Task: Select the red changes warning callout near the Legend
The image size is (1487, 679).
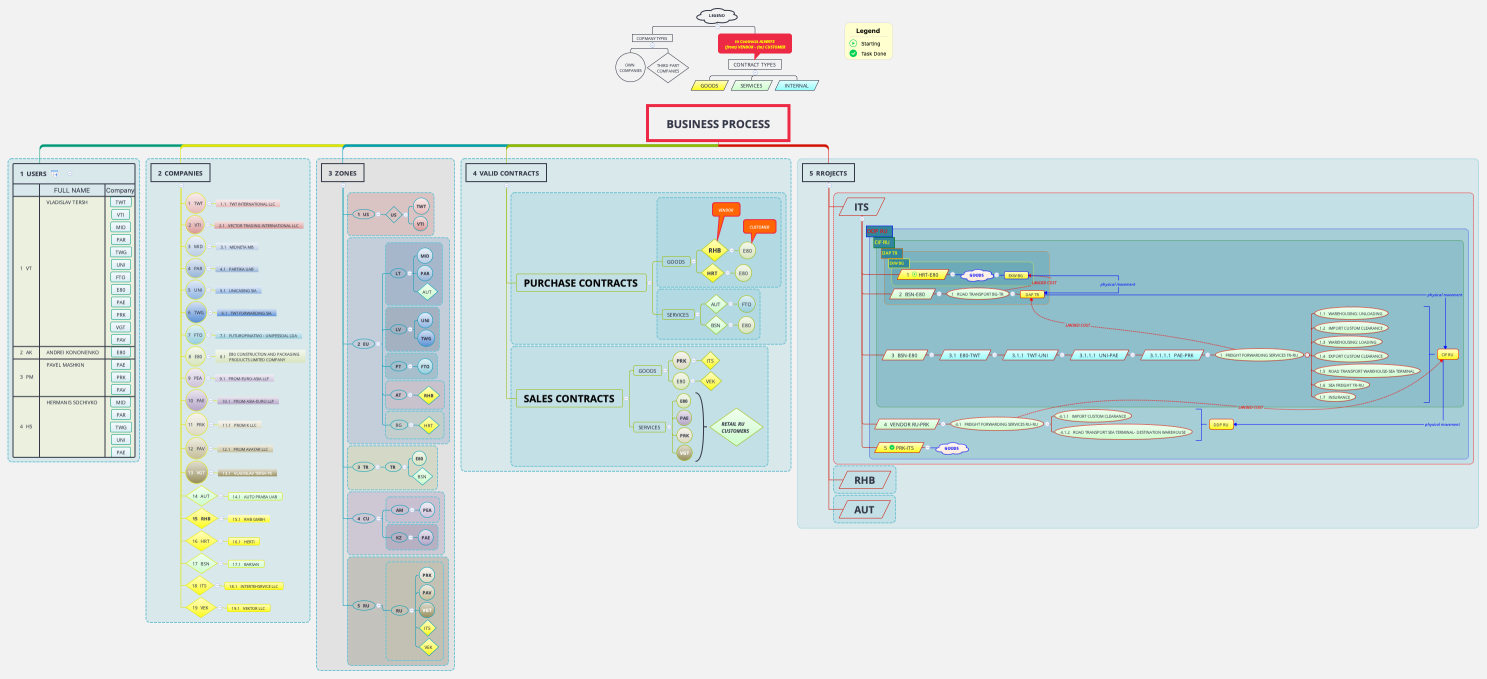Action: pyautogui.click(x=757, y=43)
